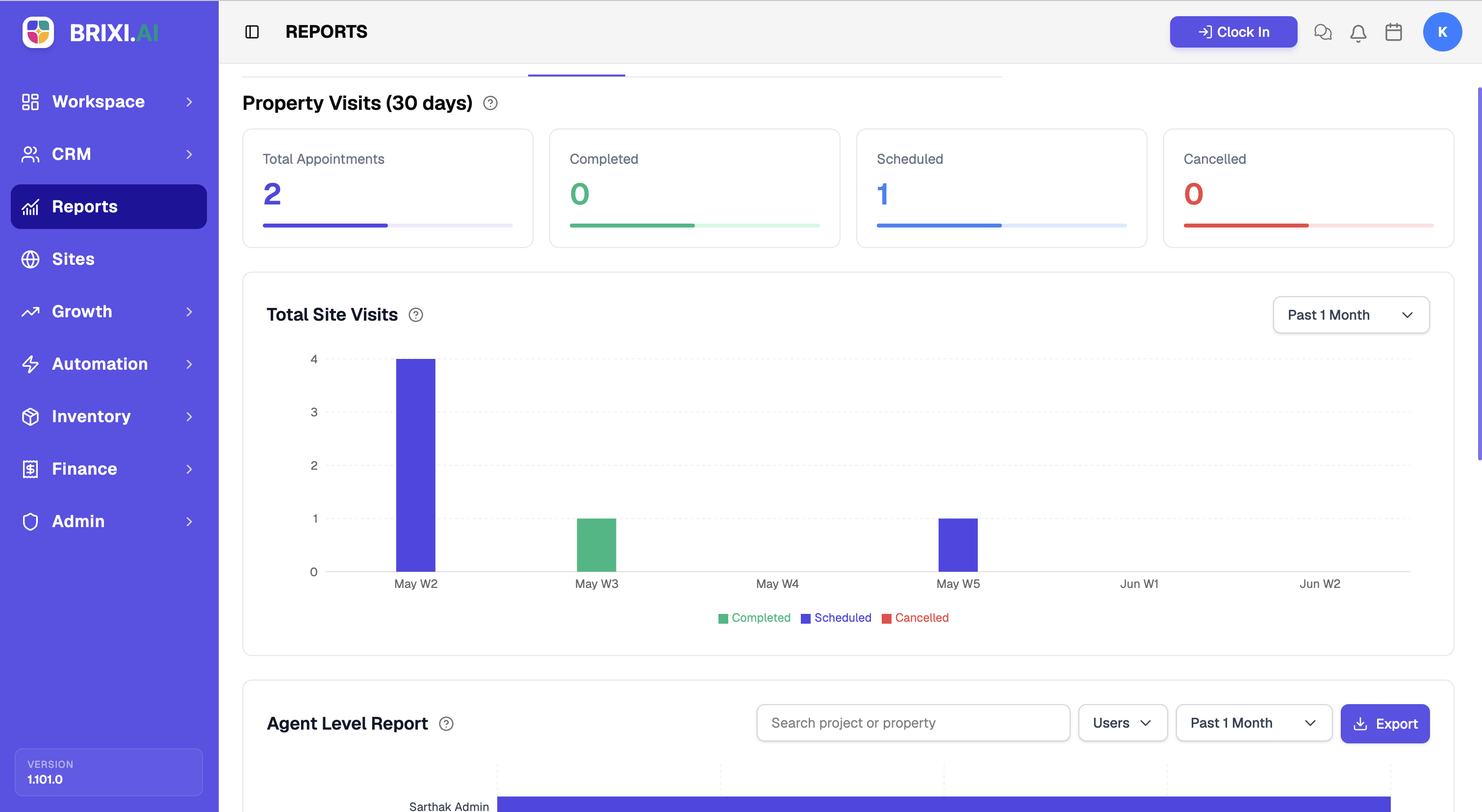Open the Admin sidebar item
This screenshot has width=1482, height=812.
109,521
